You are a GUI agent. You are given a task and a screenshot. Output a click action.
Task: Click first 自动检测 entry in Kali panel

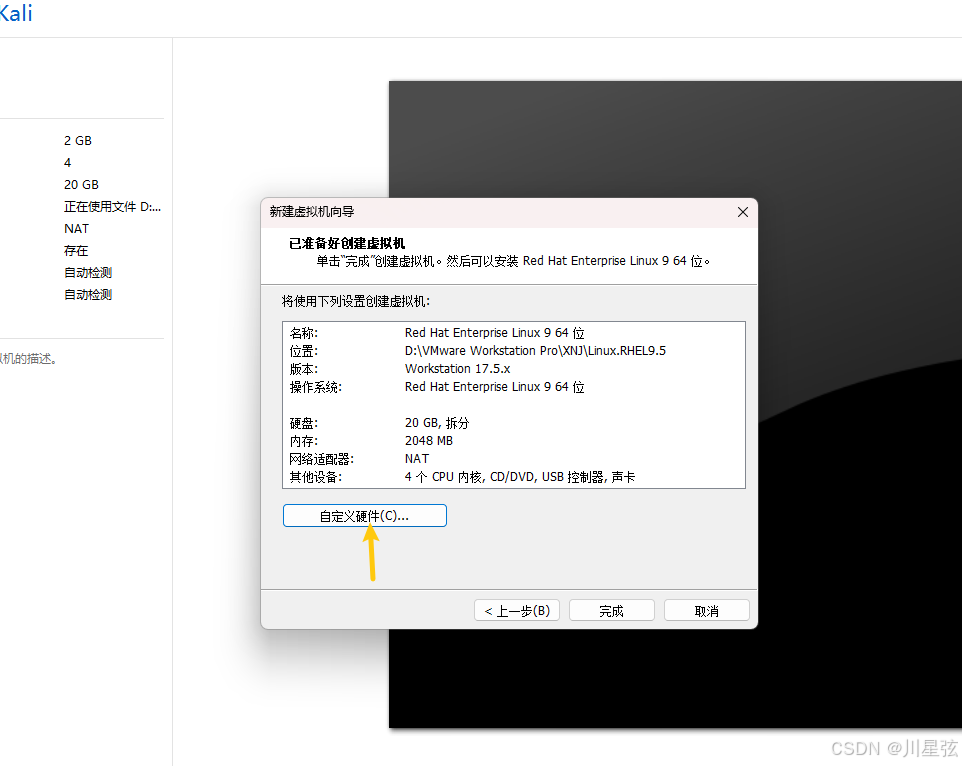88,272
